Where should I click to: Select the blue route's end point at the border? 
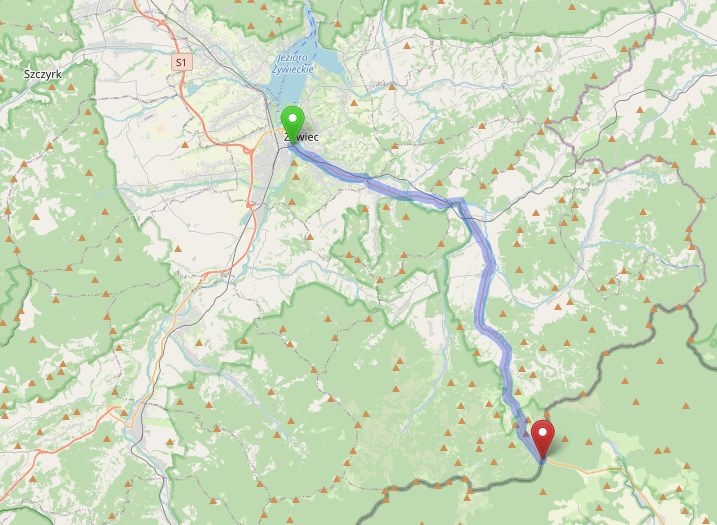point(542,461)
